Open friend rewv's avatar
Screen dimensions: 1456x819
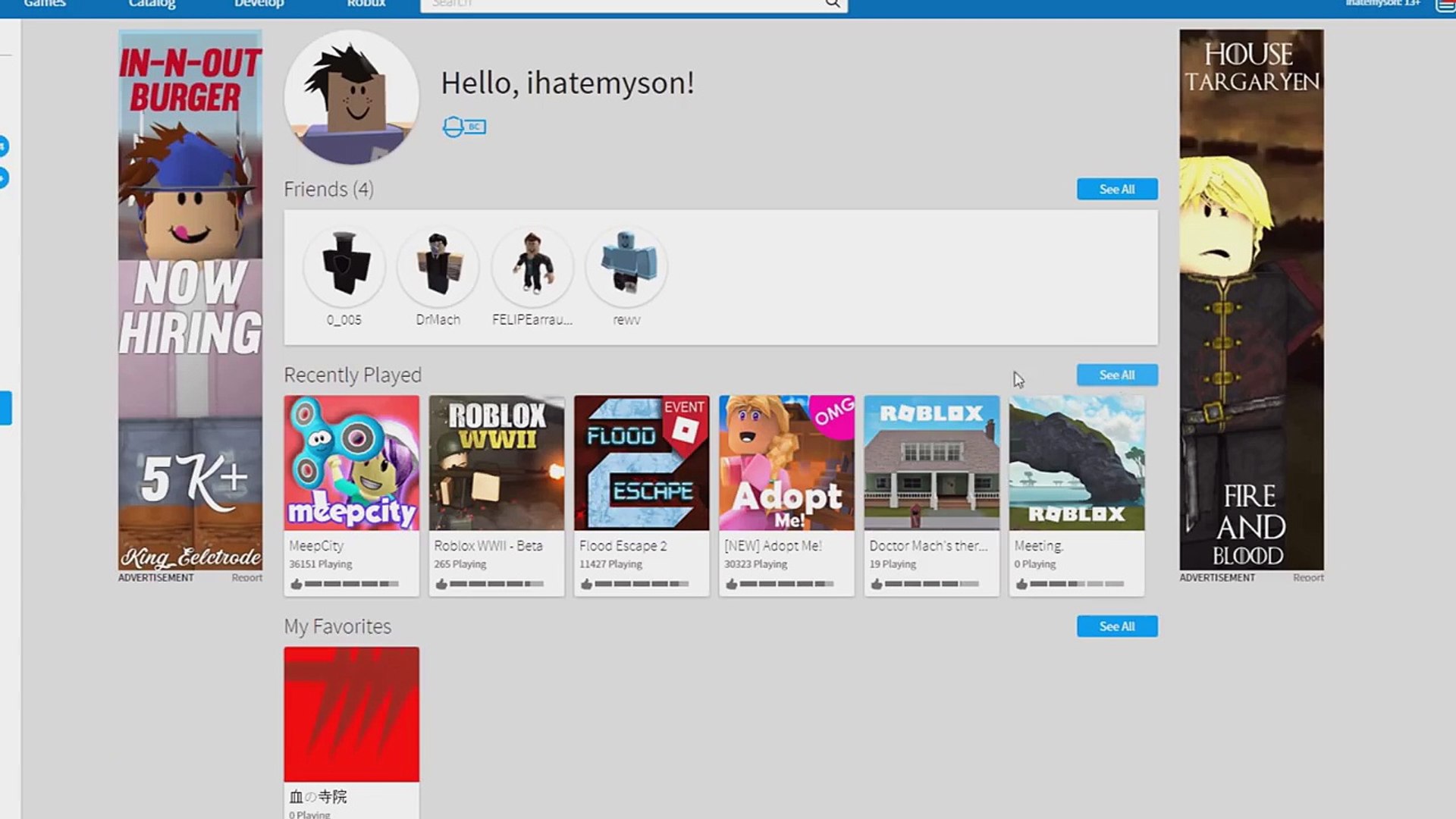(x=626, y=265)
